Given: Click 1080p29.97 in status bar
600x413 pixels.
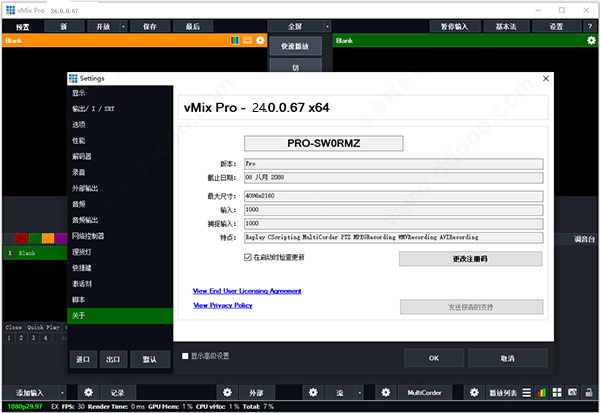Looking at the screenshot, I should pyautogui.click(x=25, y=406).
